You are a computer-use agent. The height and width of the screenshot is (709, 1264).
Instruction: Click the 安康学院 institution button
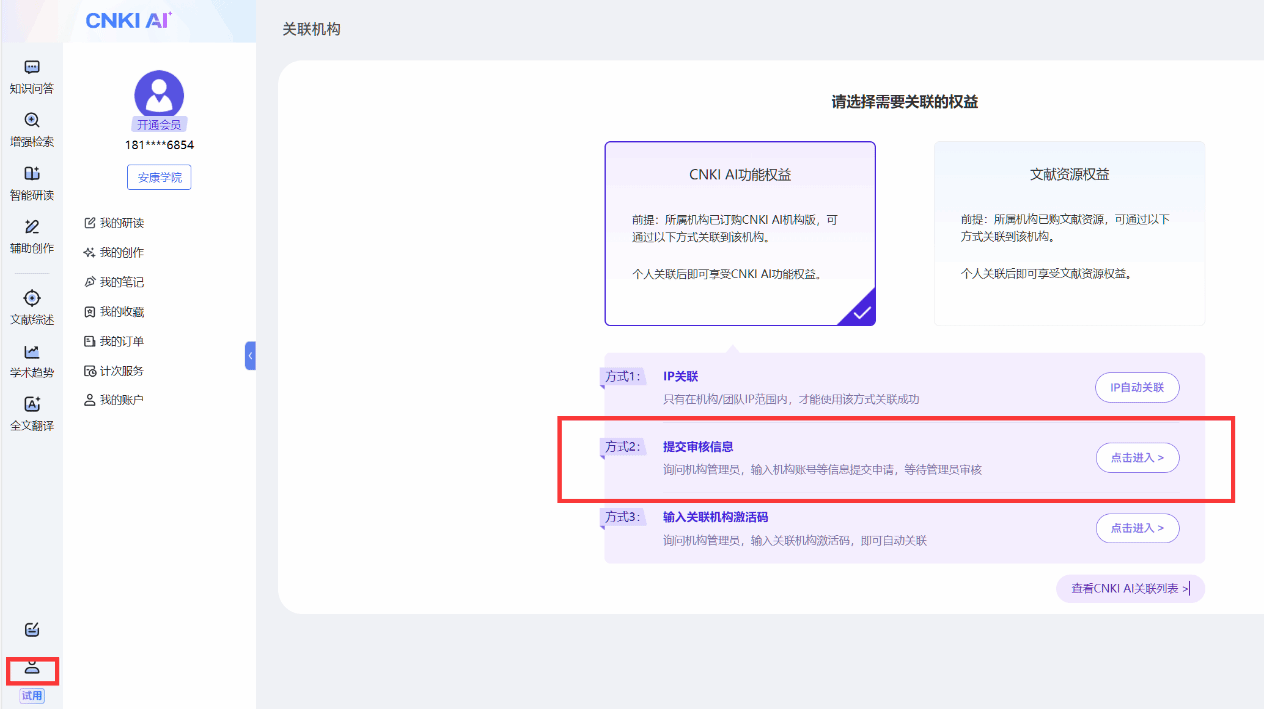pos(159,177)
